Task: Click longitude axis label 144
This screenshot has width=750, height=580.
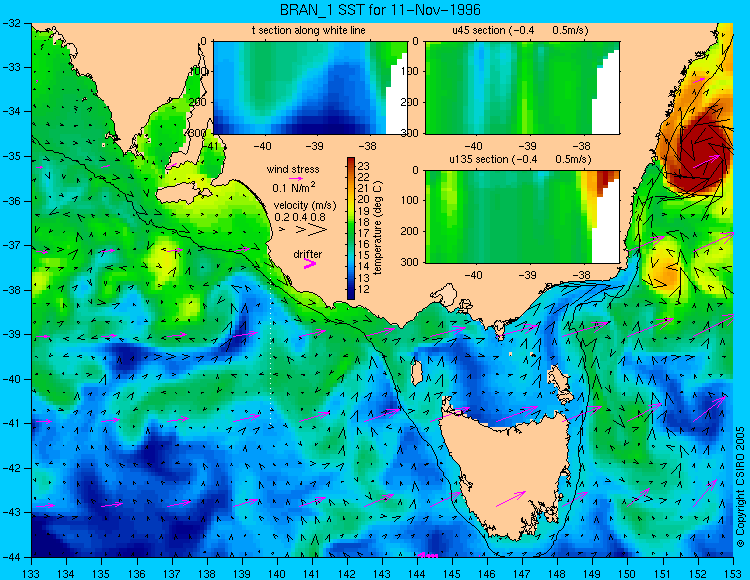Action: (417, 573)
